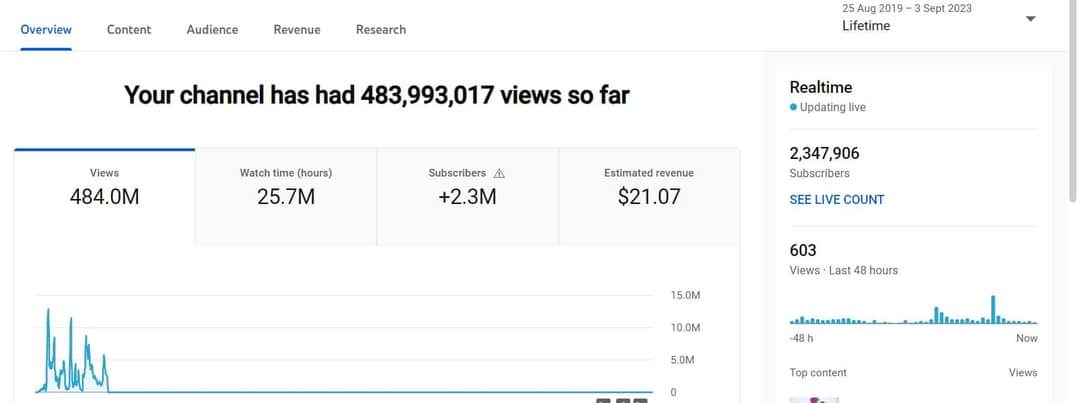Click the blue Updating live dot
Screen dimensions: 1080x403
[793, 107]
